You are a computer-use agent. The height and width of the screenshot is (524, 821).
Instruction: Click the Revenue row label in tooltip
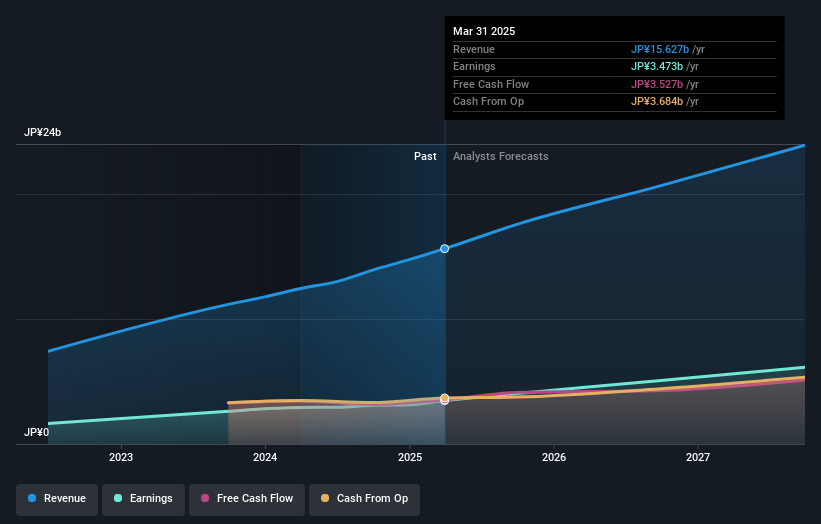point(474,49)
